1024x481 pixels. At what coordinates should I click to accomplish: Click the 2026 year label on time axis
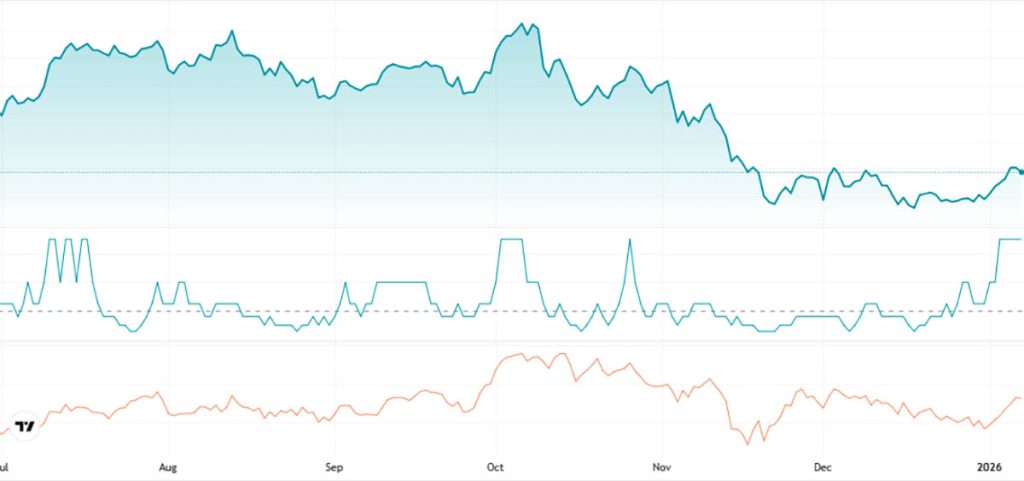click(x=989, y=467)
